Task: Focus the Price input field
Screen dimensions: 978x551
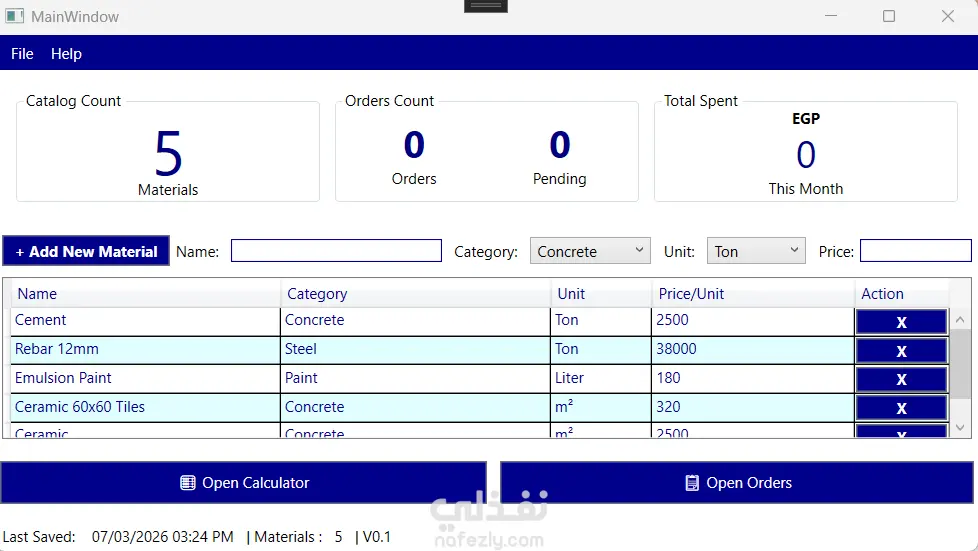Action: coord(916,251)
